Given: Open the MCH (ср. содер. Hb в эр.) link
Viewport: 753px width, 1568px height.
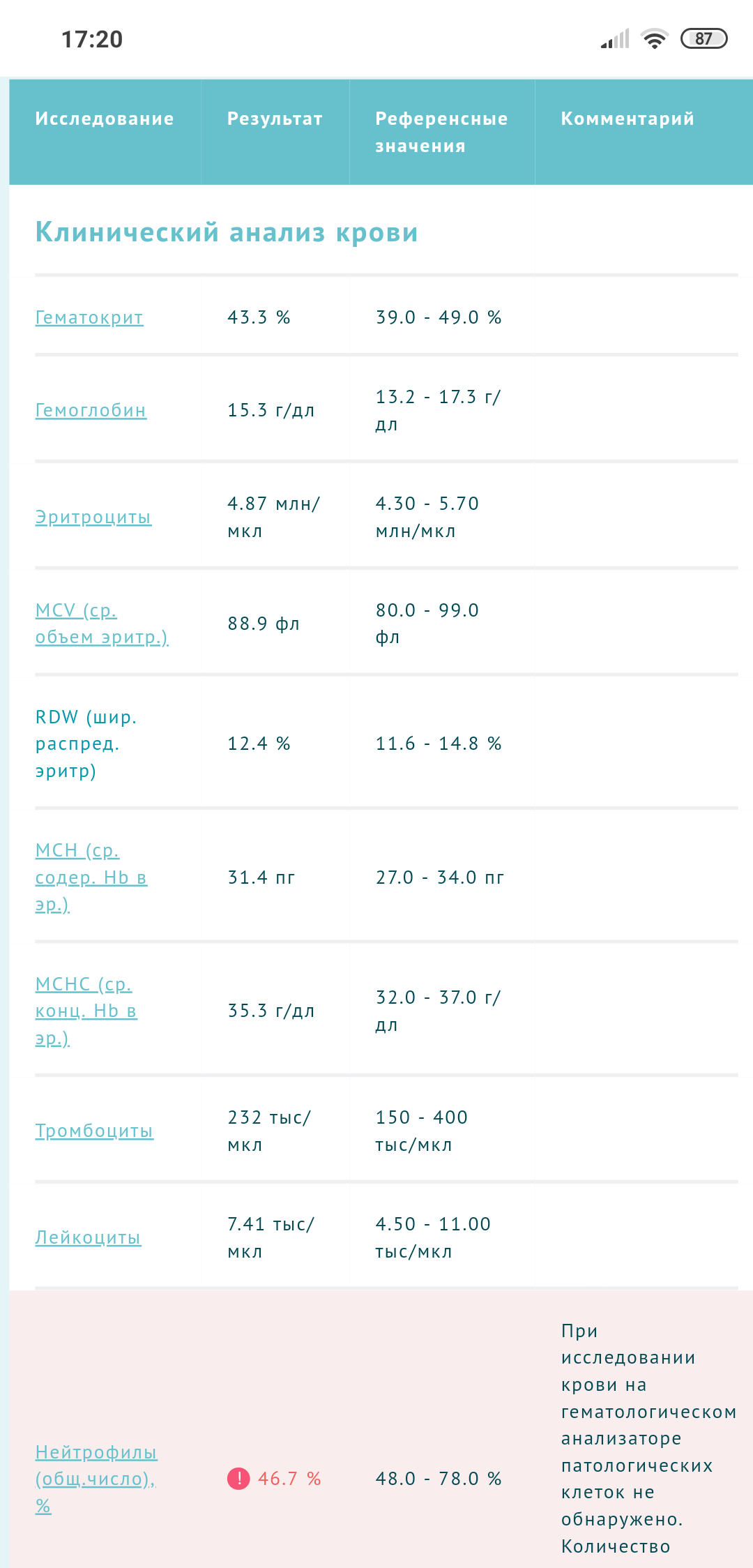Looking at the screenshot, I should pyautogui.click(x=91, y=877).
